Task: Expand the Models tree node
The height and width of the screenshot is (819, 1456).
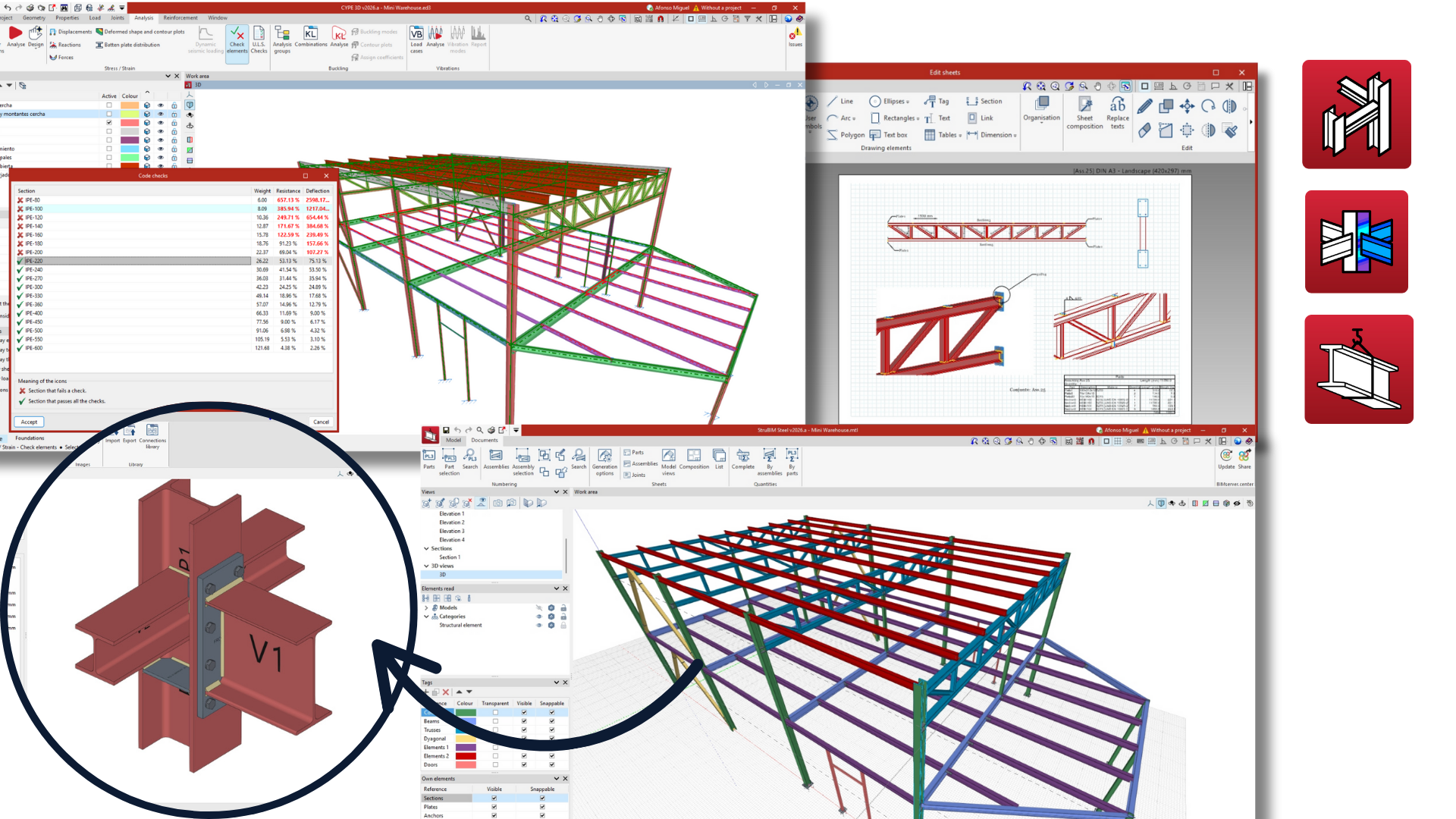Action: (x=426, y=607)
